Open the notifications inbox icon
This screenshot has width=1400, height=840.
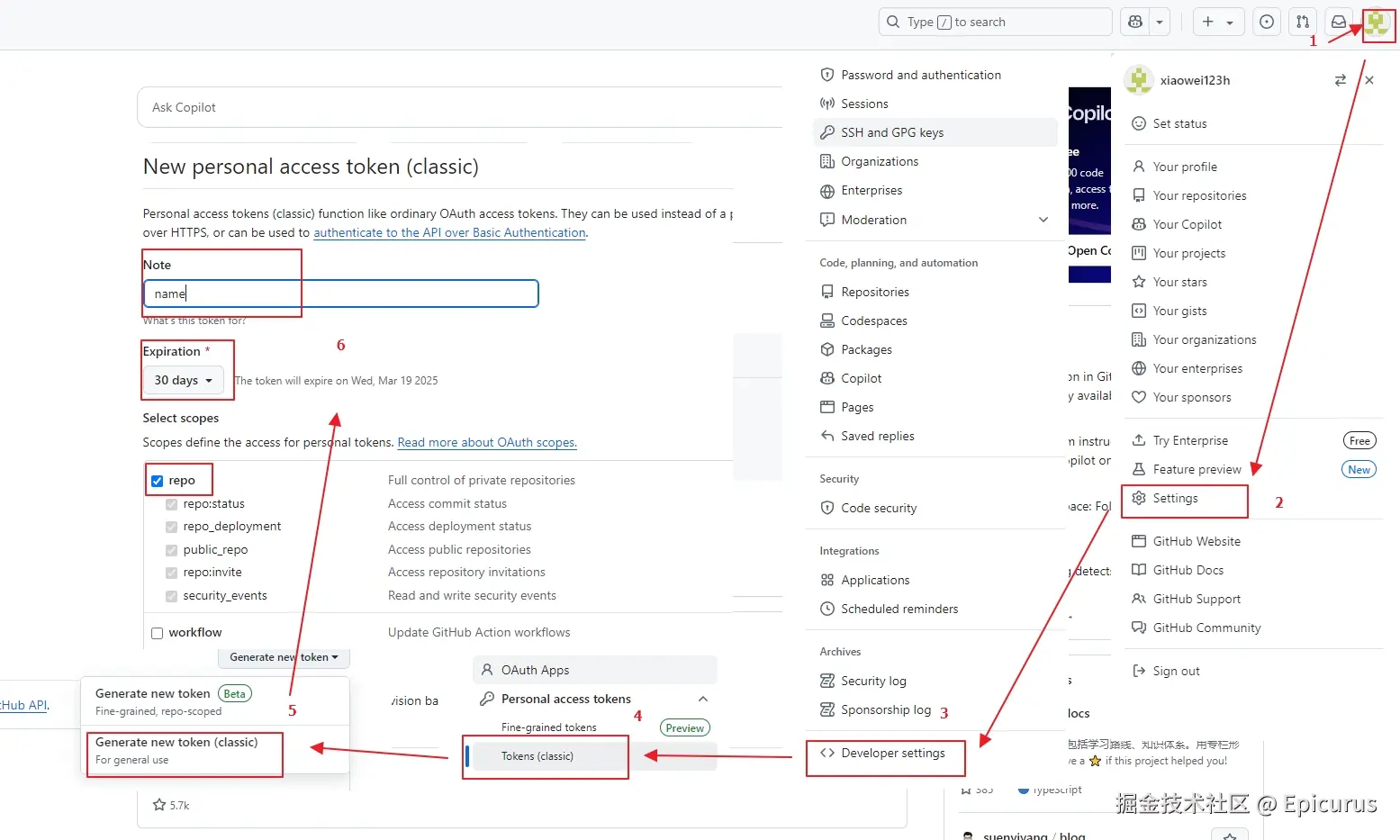click(1339, 22)
